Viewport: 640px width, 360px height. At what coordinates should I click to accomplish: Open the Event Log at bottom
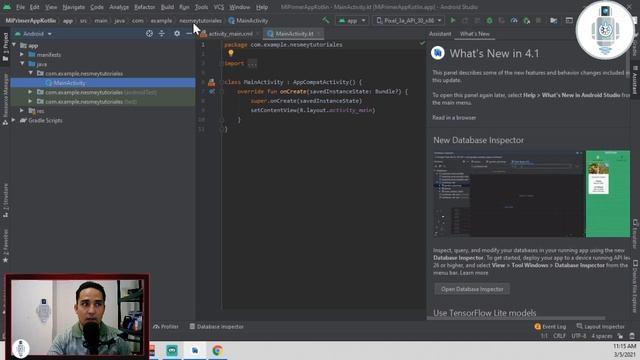coord(550,327)
